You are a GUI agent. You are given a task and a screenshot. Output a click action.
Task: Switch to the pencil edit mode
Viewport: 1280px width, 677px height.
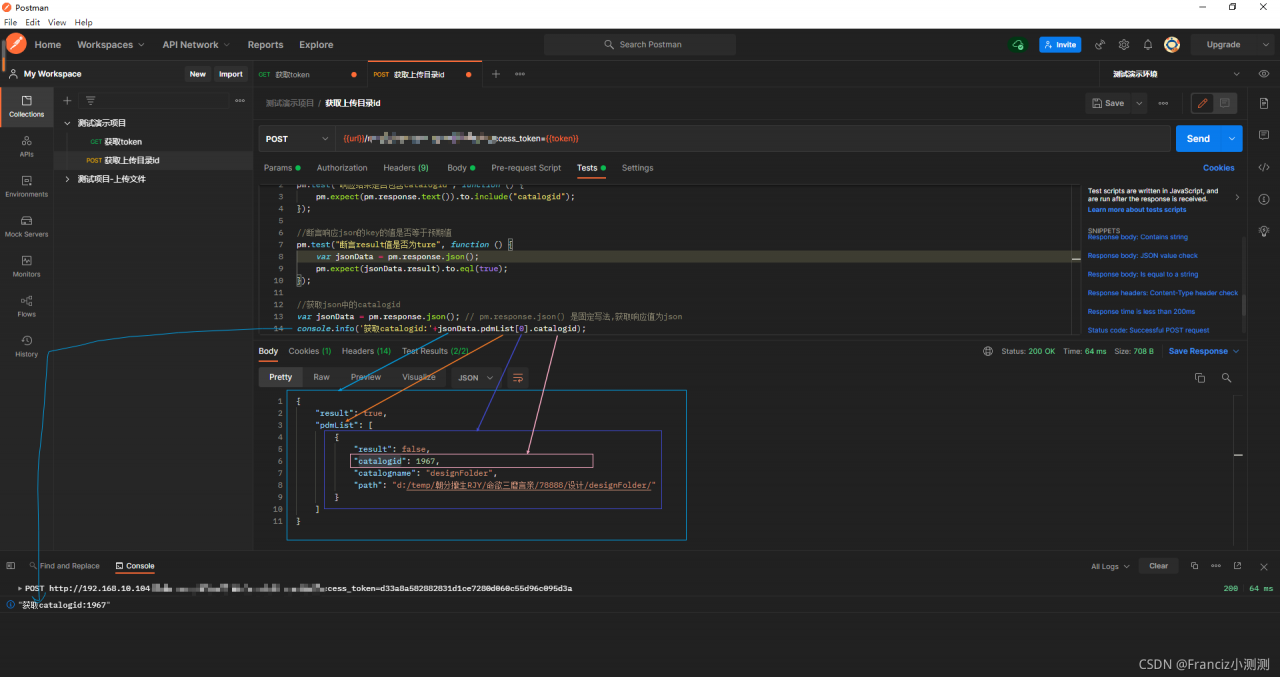point(1202,103)
